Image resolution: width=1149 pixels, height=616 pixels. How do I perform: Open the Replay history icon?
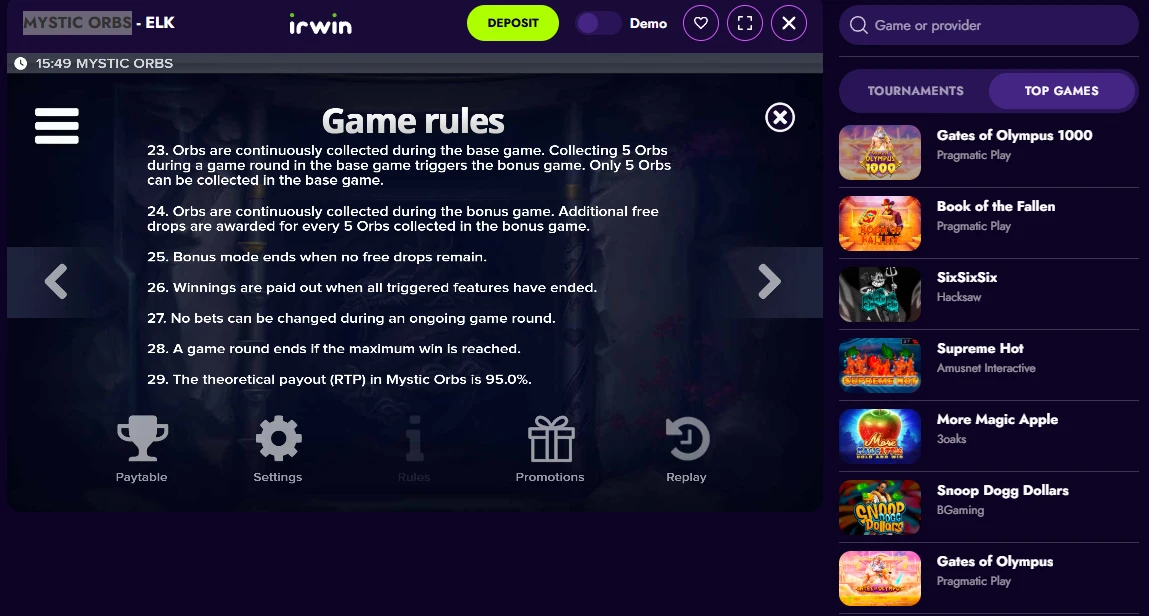click(x=687, y=439)
